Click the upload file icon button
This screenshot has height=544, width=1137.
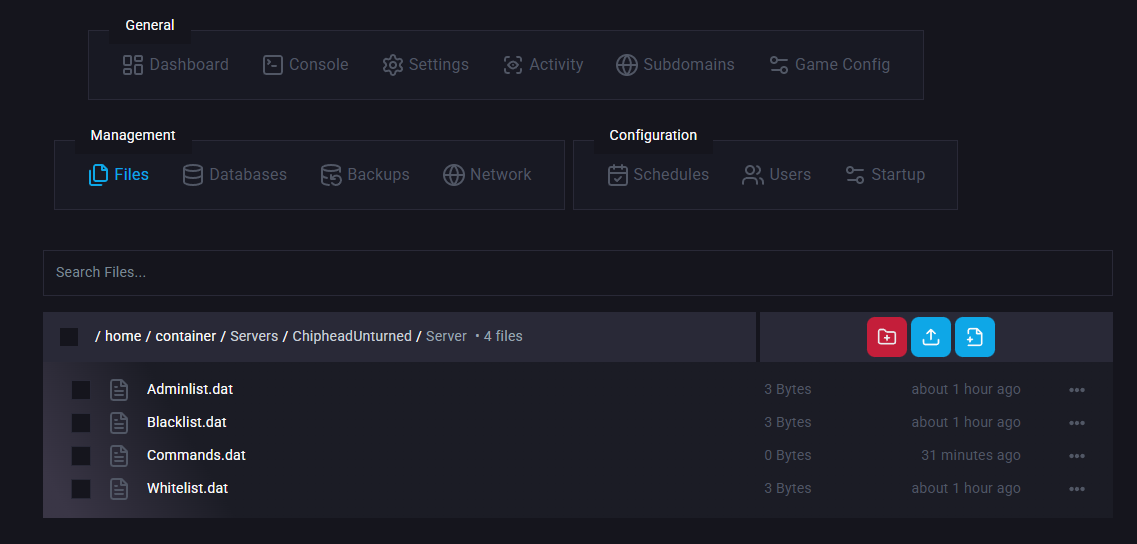click(931, 337)
